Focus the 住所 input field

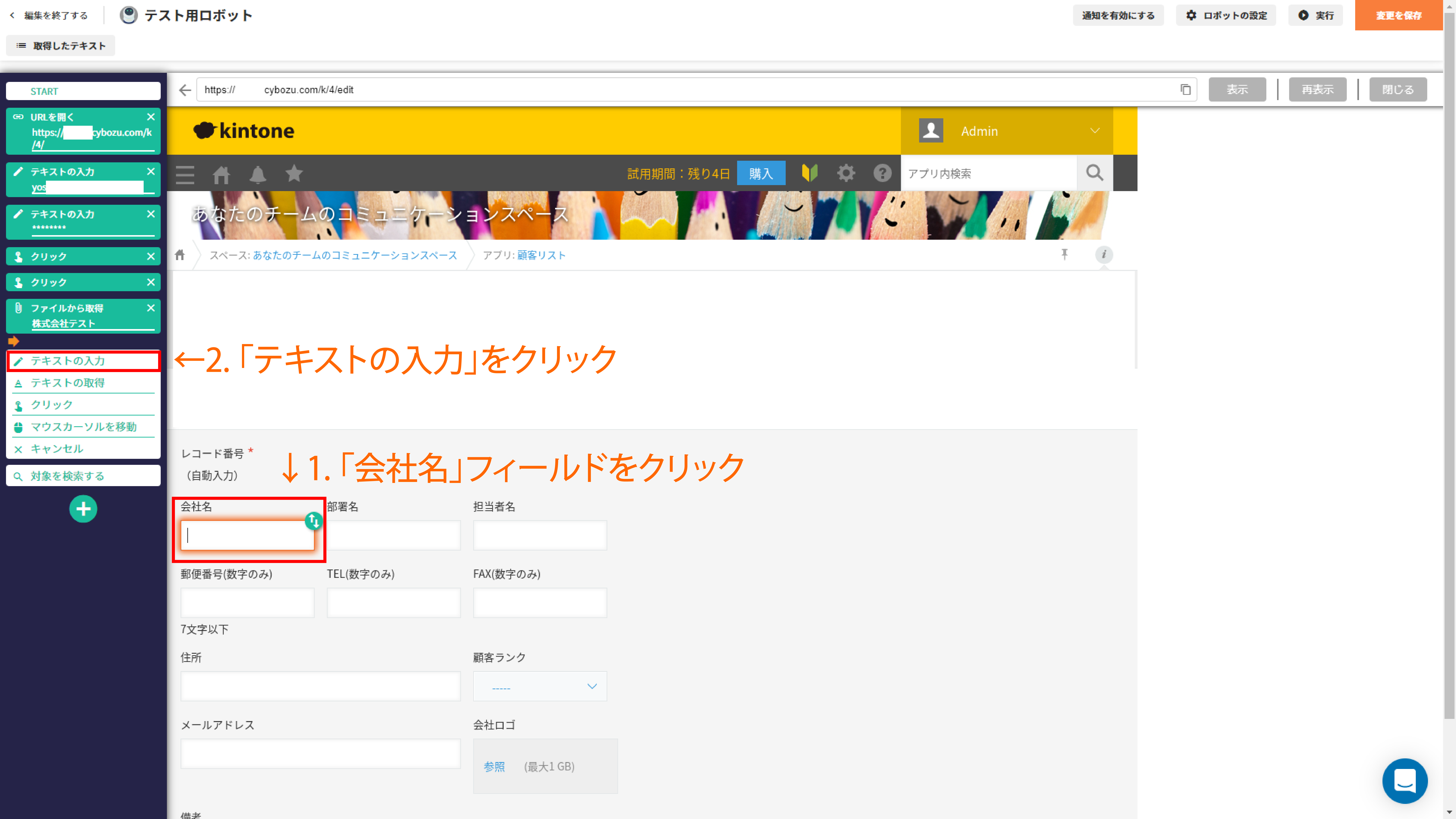(x=321, y=686)
